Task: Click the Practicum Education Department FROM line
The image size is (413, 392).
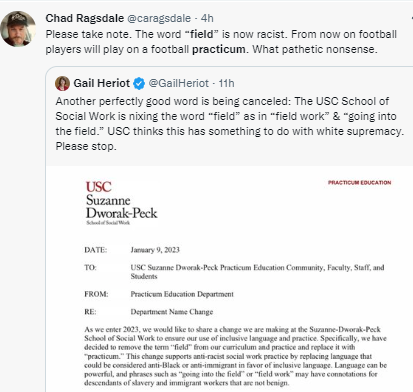Action: [182, 294]
